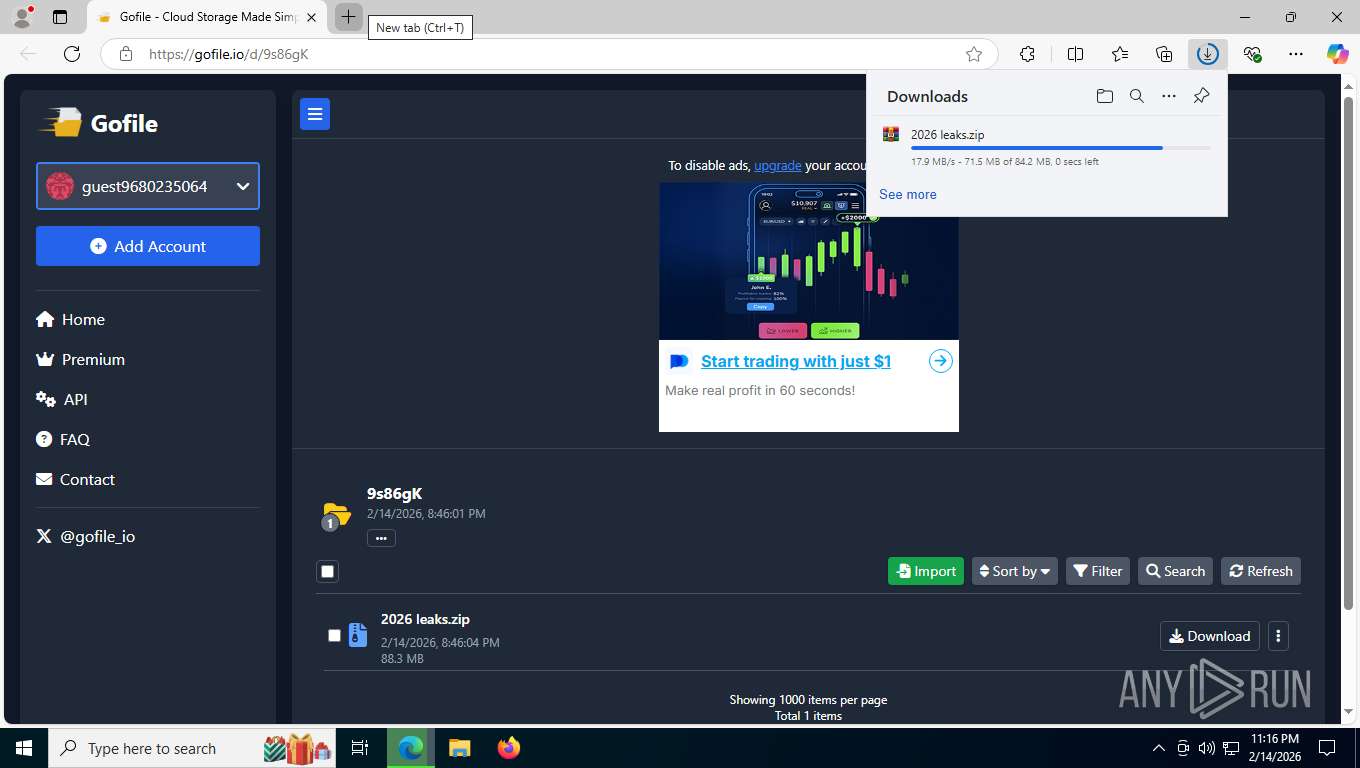Image resolution: width=1360 pixels, height=768 pixels.
Task: Click 2026 leaks.zip in Downloads panel
Action: 948,135
